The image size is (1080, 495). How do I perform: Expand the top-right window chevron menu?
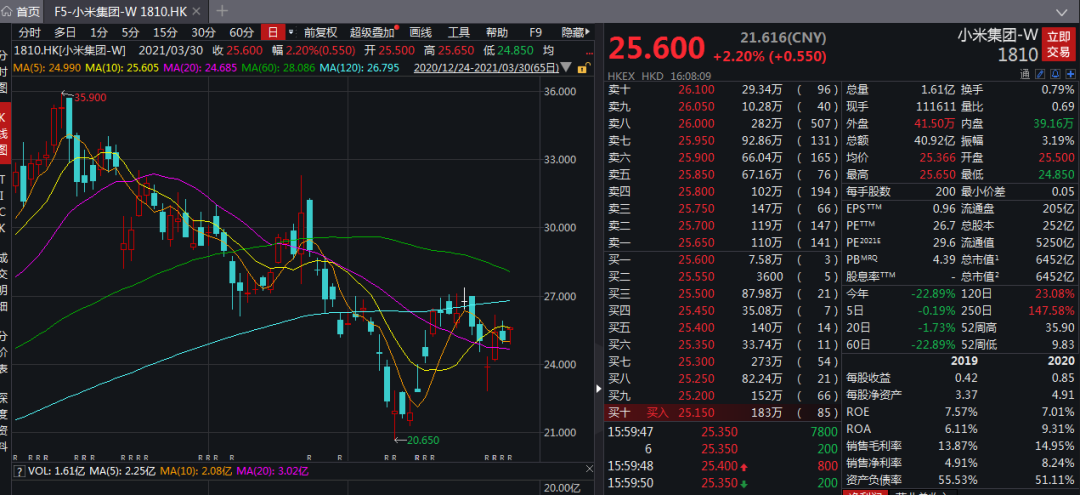pos(1063,11)
